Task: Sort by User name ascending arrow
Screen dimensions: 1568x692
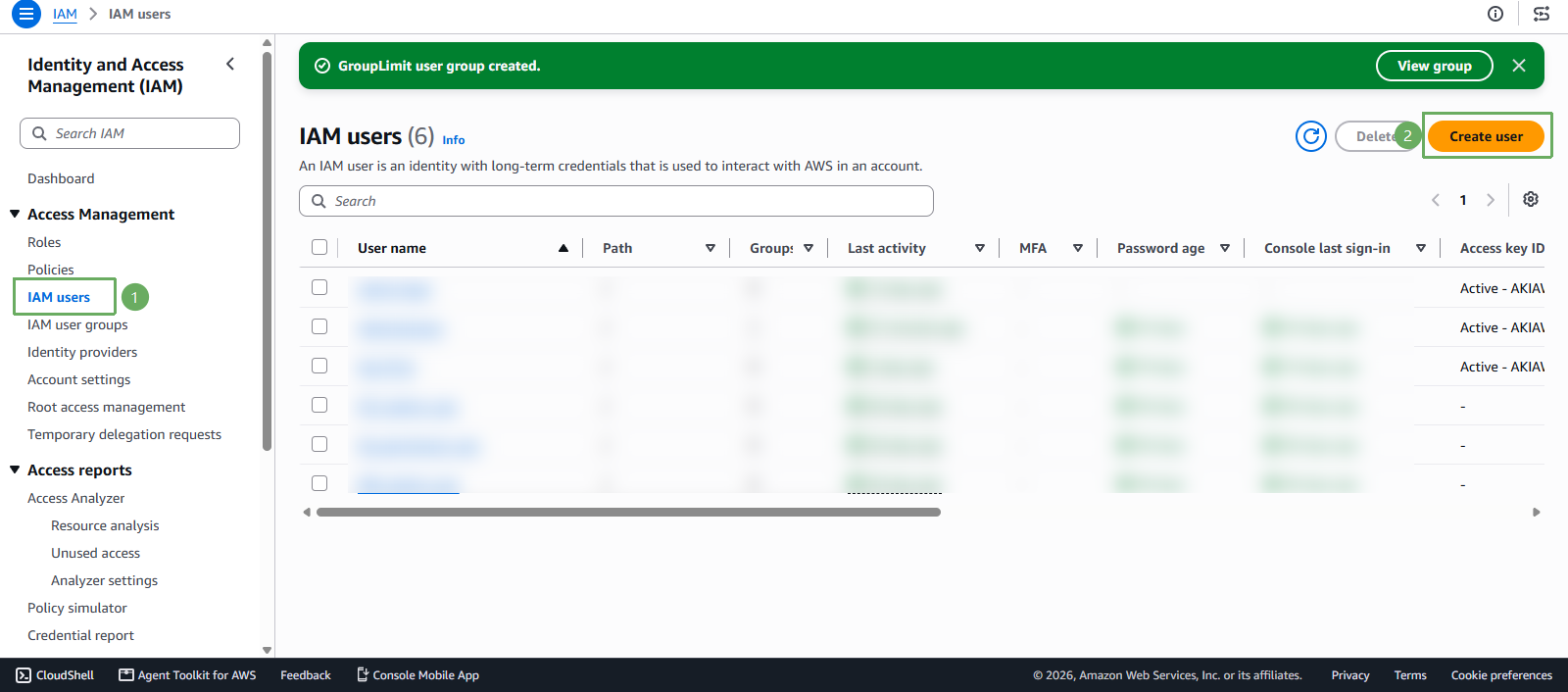Action: click(563, 248)
